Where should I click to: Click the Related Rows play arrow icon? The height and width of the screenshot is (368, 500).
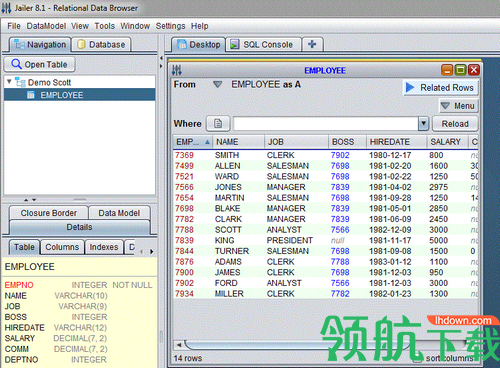(x=410, y=88)
